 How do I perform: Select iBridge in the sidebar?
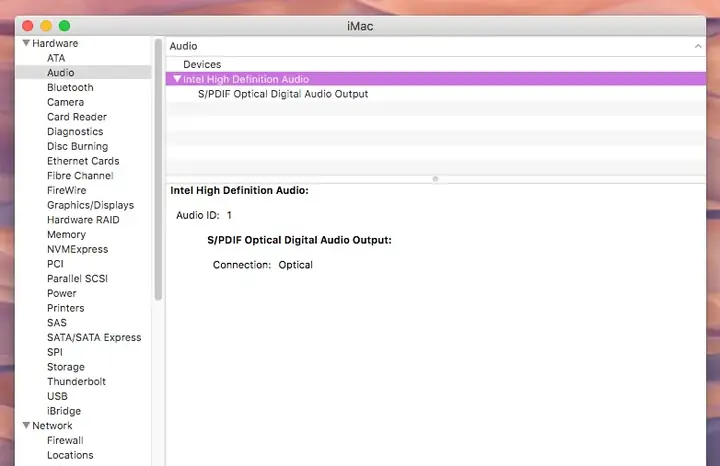coord(64,411)
